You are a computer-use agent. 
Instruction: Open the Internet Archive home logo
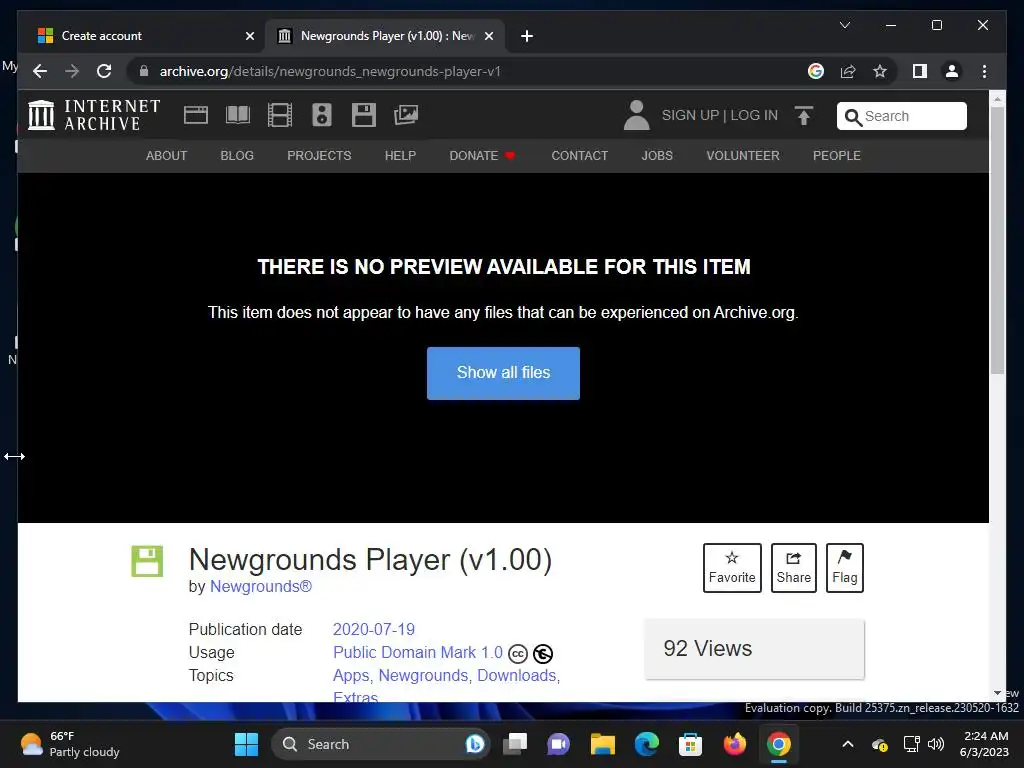[94, 115]
